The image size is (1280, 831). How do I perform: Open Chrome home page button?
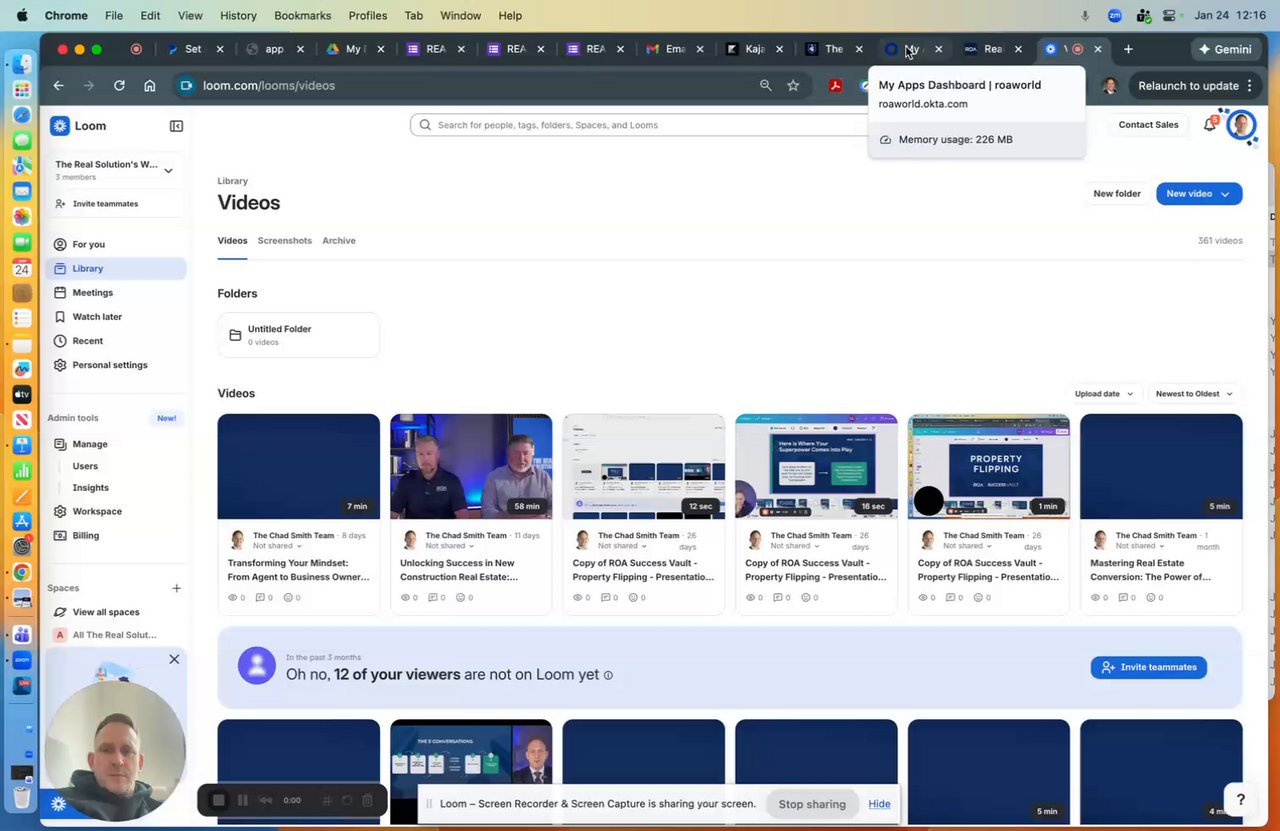point(150,86)
